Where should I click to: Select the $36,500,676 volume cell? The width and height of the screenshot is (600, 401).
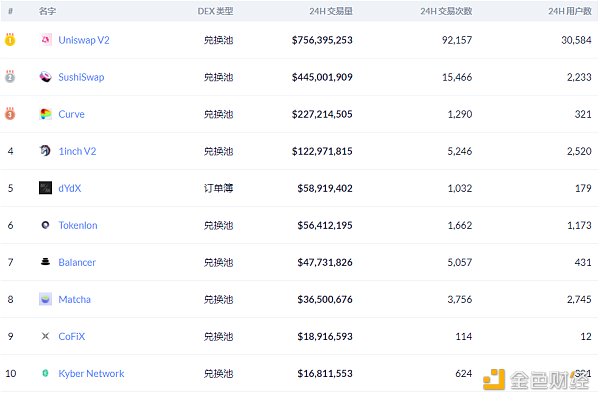[325, 299]
